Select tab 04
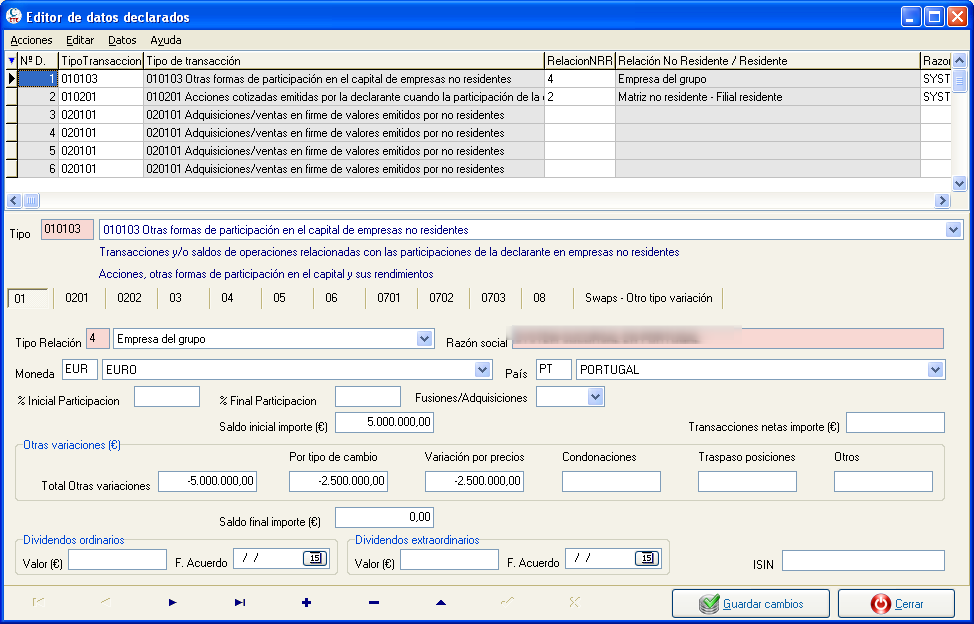This screenshot has height=624, width=974. point(227,298)
